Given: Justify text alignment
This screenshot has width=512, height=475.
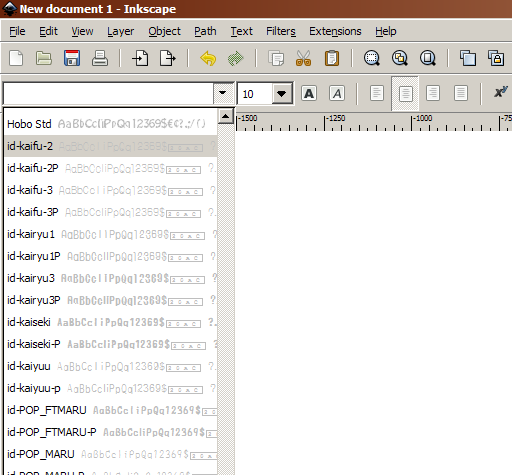Looking at the screenshot, I should [x=461, y=93].
